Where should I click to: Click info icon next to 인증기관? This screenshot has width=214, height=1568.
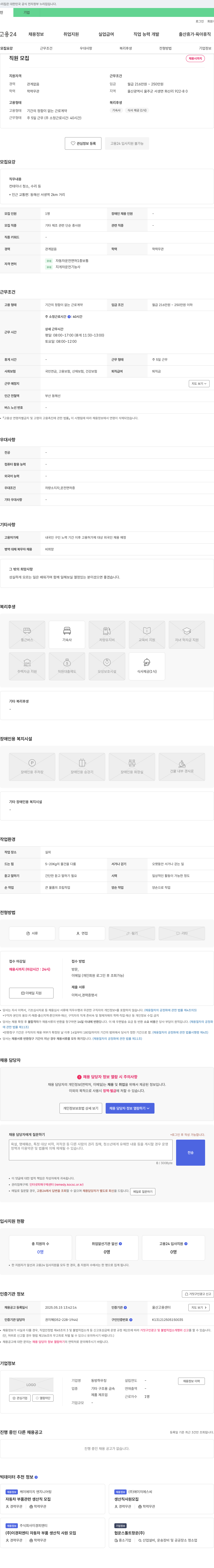pos(126,1308)
